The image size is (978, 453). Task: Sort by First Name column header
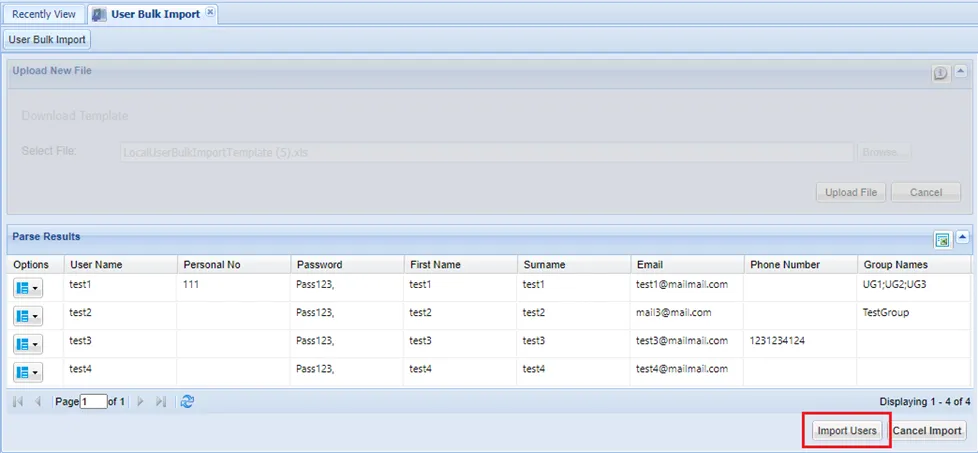tap(460, 265)
